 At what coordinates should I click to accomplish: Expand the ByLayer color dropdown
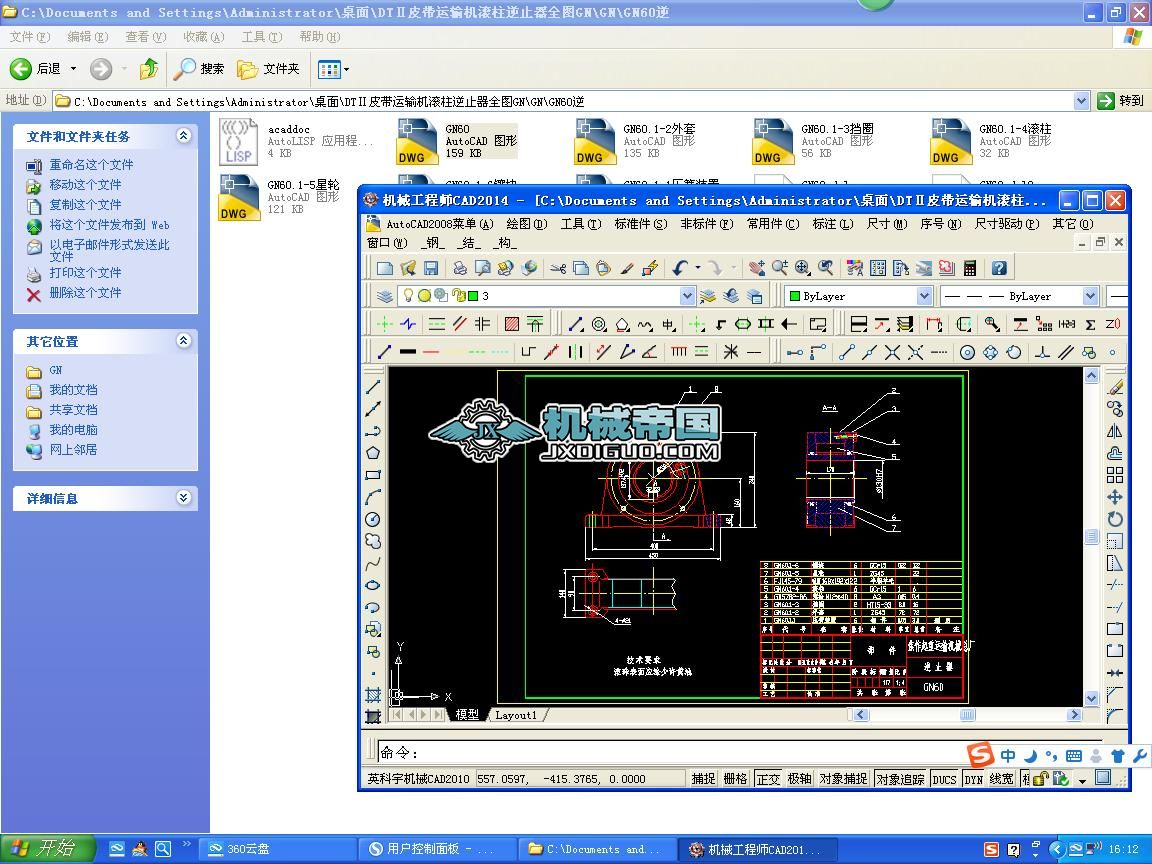(x=924, y=296)
